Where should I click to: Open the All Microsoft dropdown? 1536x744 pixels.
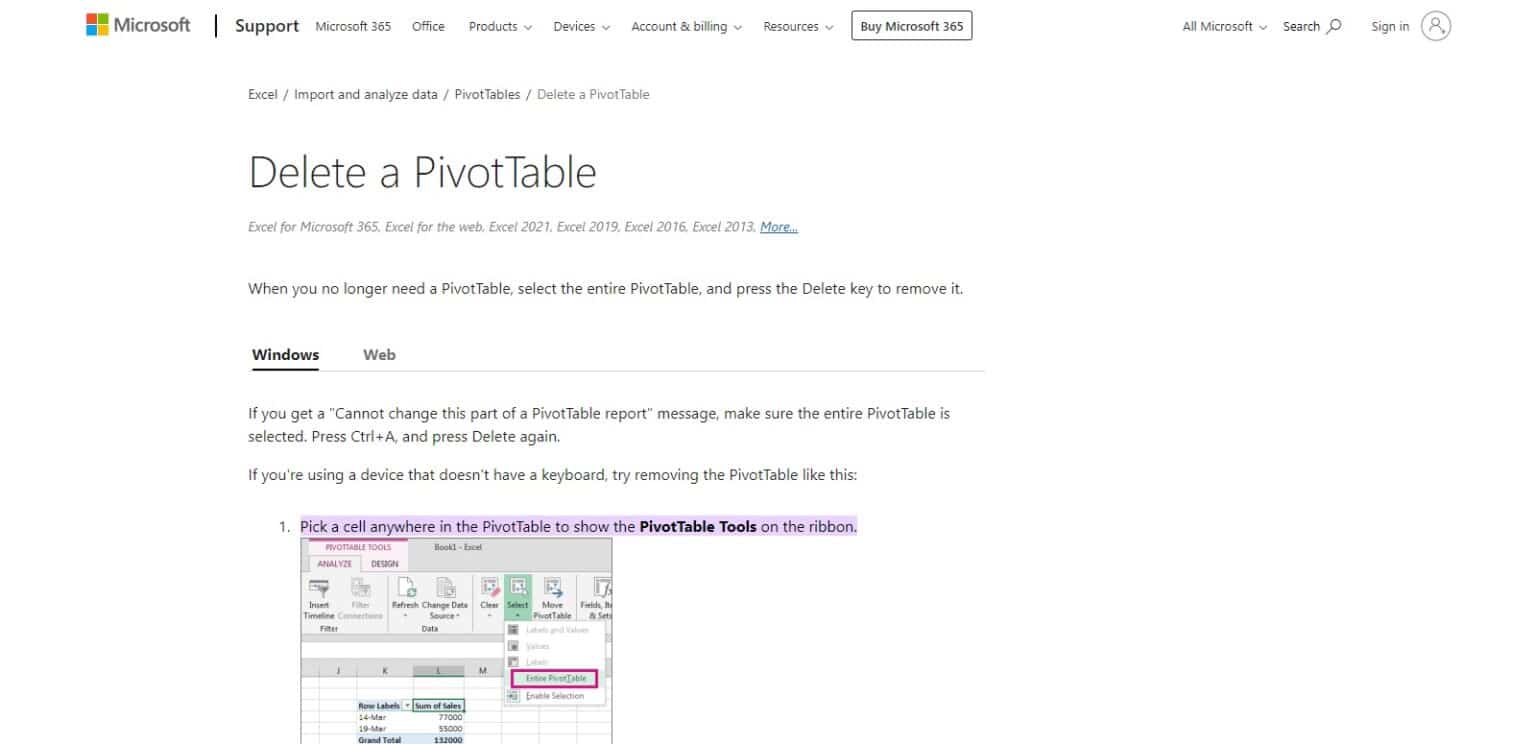[x=1224, y=27]
